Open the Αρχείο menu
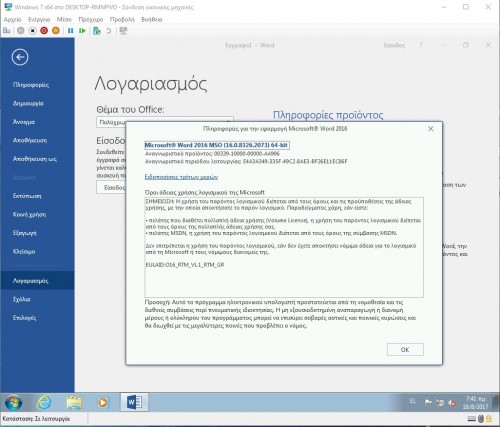The image size is (500, 427). pos(13,20)
